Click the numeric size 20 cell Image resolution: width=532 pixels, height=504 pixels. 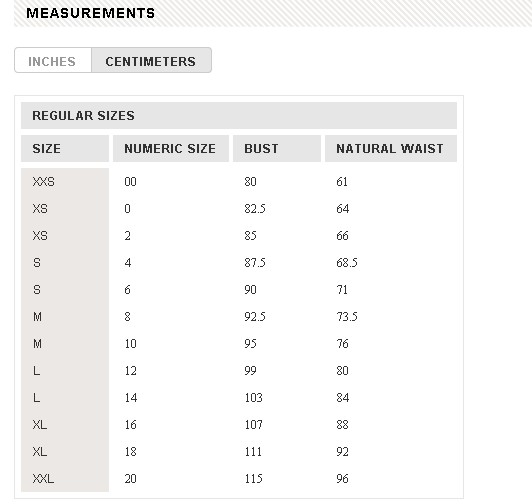pyautogui.click(x=130, y=479)
